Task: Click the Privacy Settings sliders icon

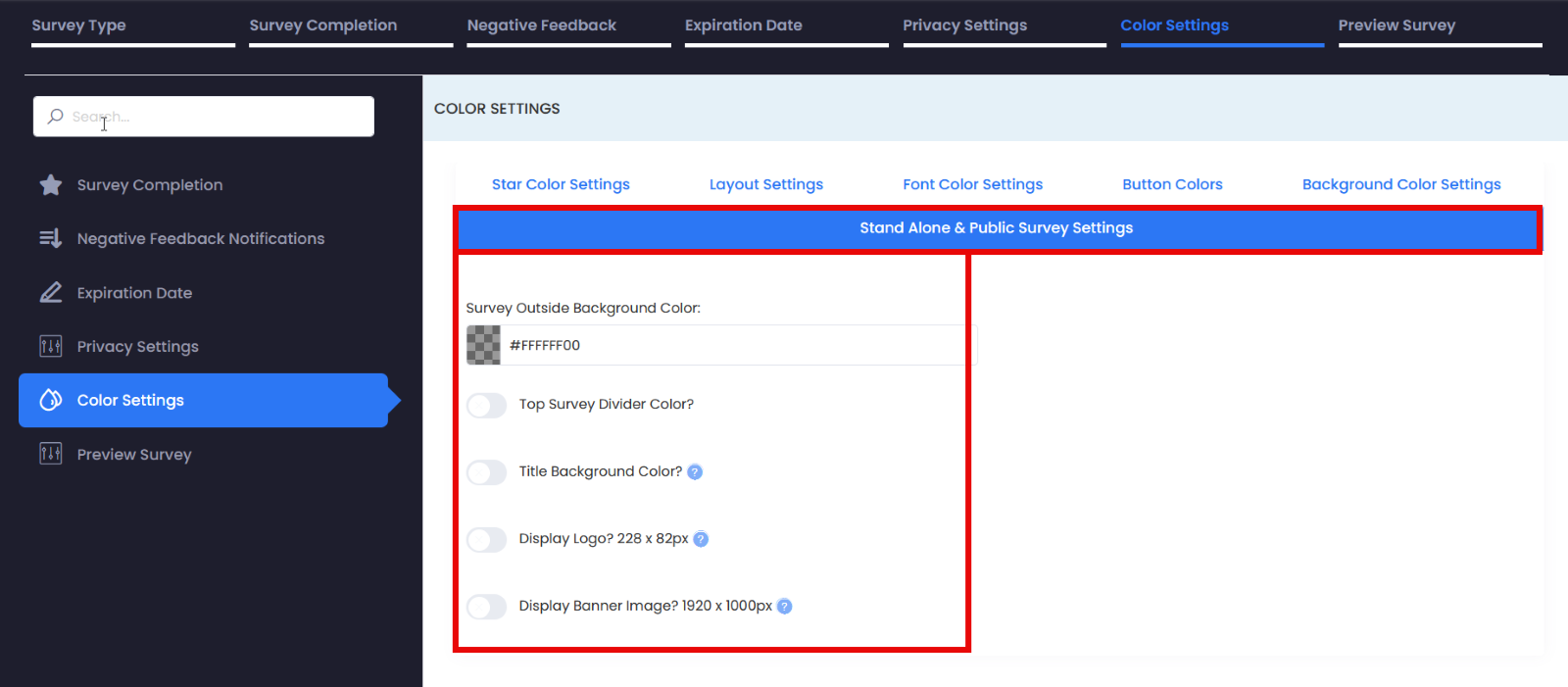Action: pos(51,346)
